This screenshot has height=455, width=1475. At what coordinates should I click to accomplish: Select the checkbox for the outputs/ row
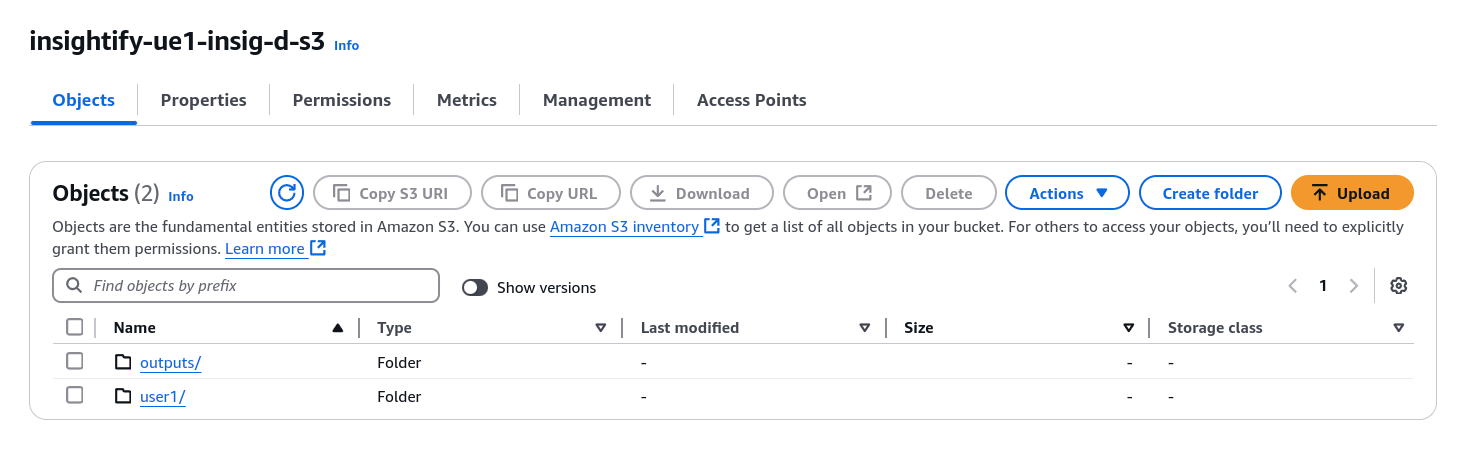74,361
